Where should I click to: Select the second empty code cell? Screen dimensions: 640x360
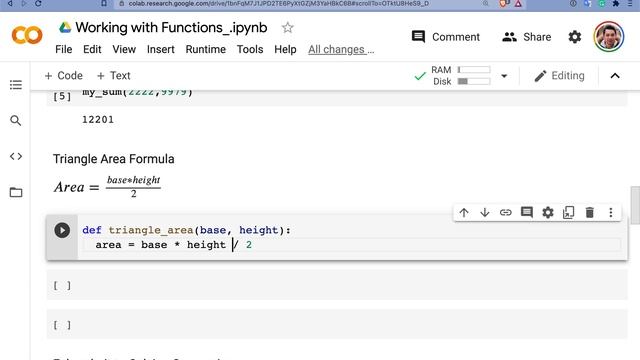(x=337, y=324)
